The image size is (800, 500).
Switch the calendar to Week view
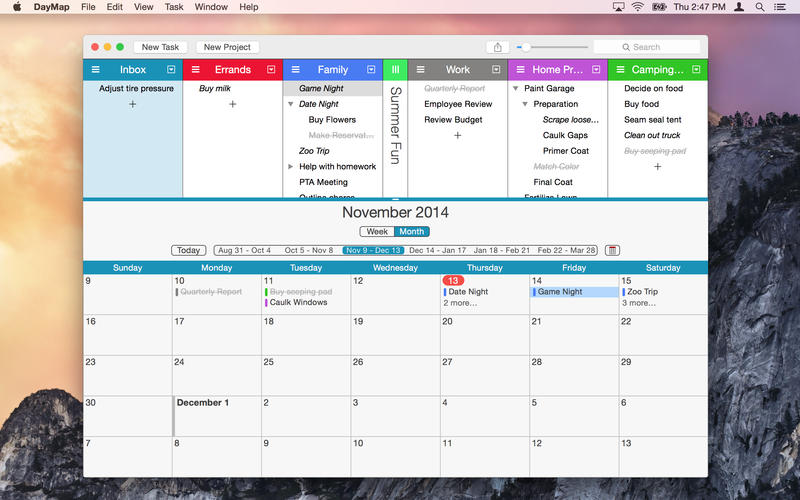(377, 232)
